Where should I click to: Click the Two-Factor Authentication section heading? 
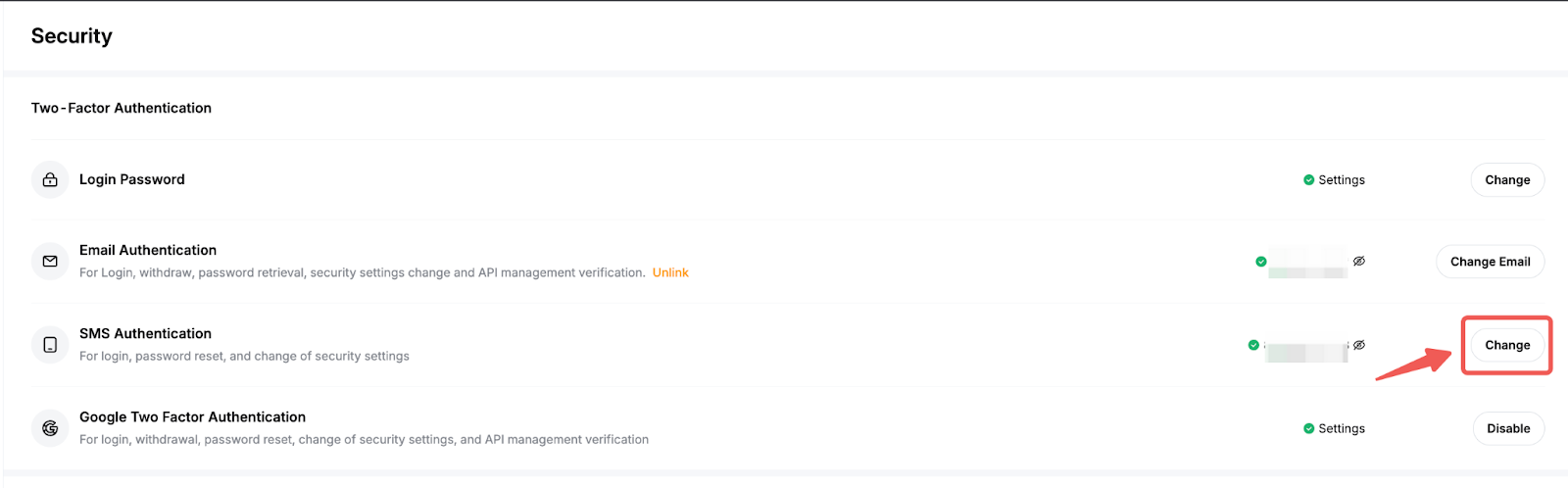coord(122,108)
